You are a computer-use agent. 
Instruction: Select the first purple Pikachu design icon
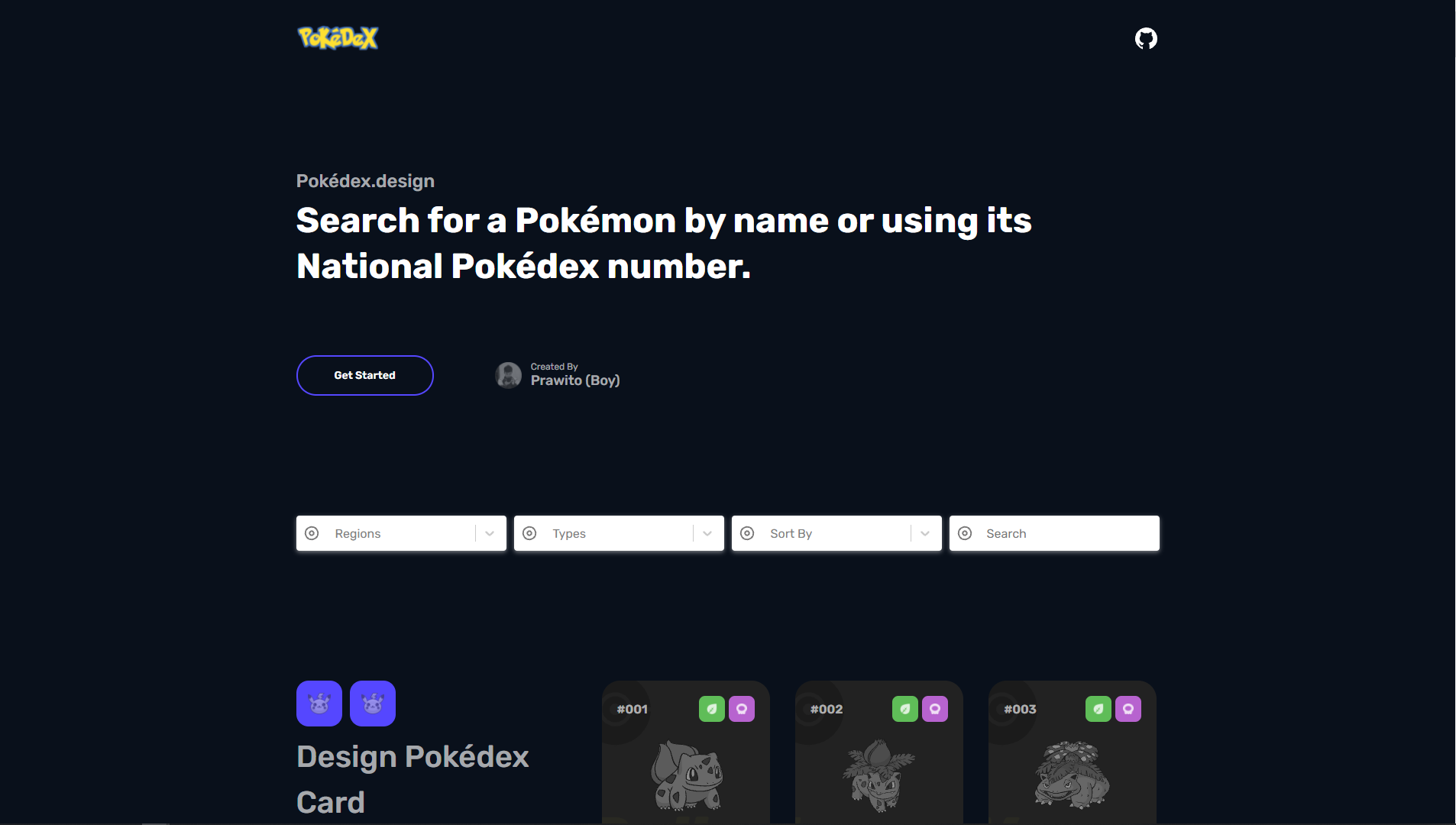tap(319, 703)
